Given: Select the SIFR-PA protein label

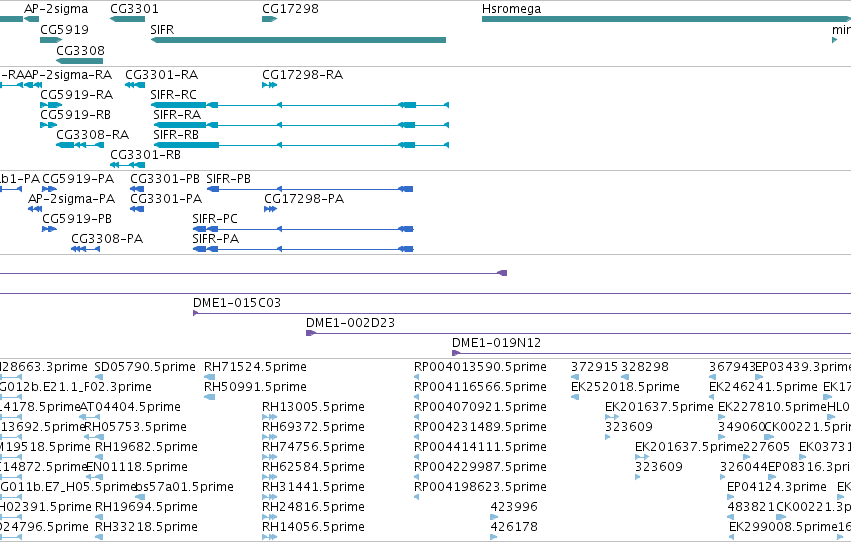Looking at the screenshot, I should (215, 239).
